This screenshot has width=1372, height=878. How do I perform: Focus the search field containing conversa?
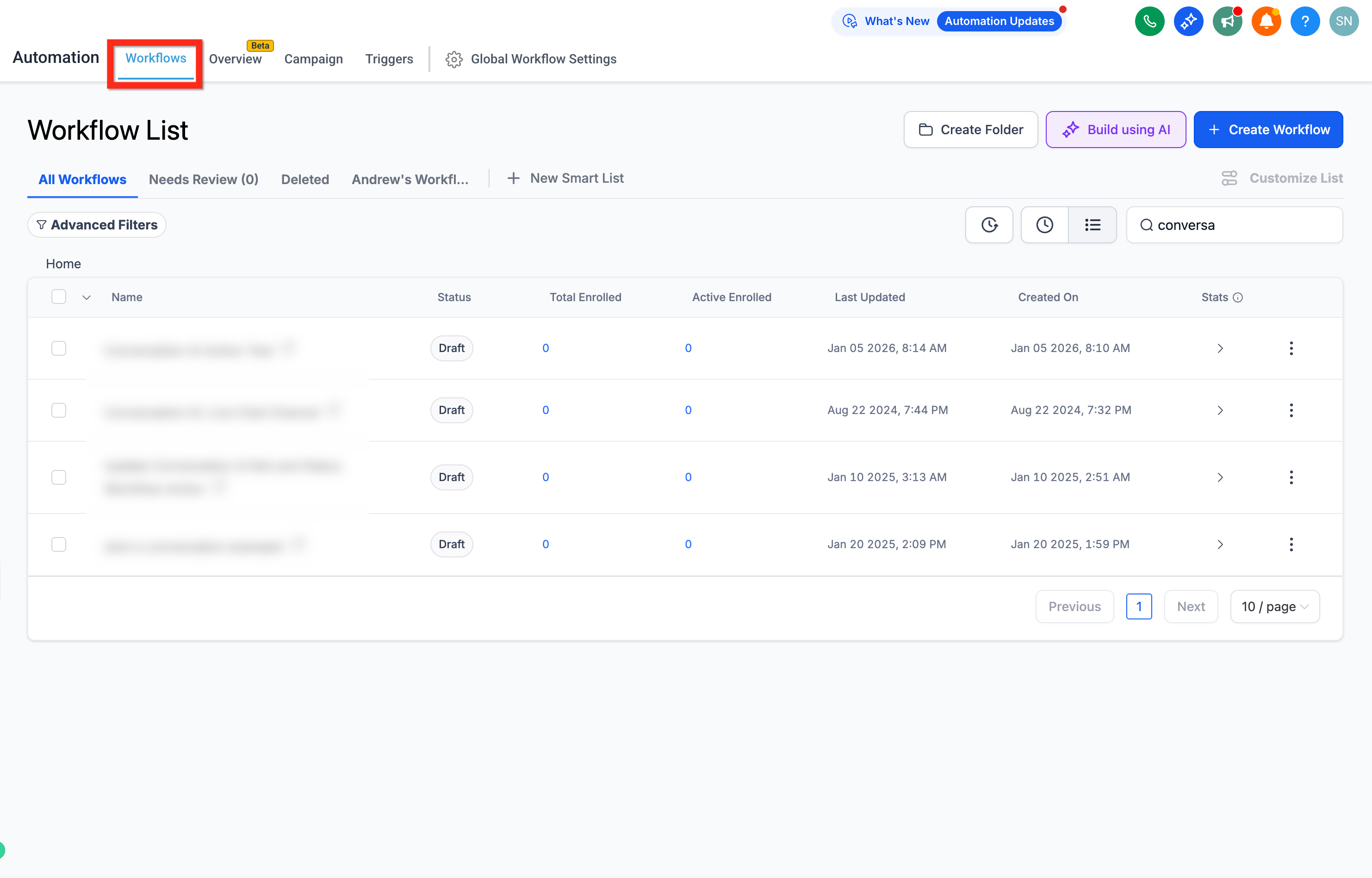(1235, 225)
